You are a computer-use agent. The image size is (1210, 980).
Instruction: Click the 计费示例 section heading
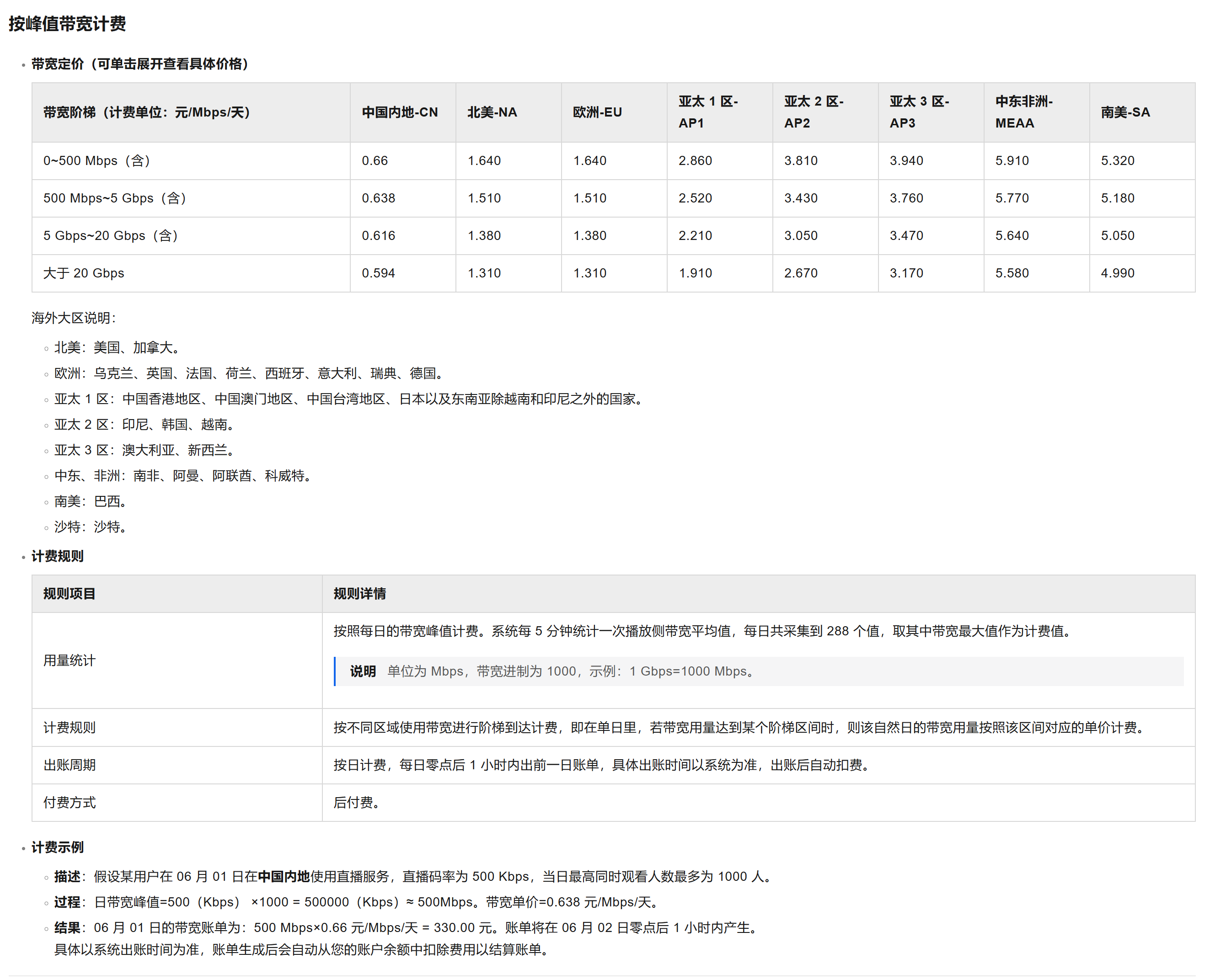pos(57,847)
